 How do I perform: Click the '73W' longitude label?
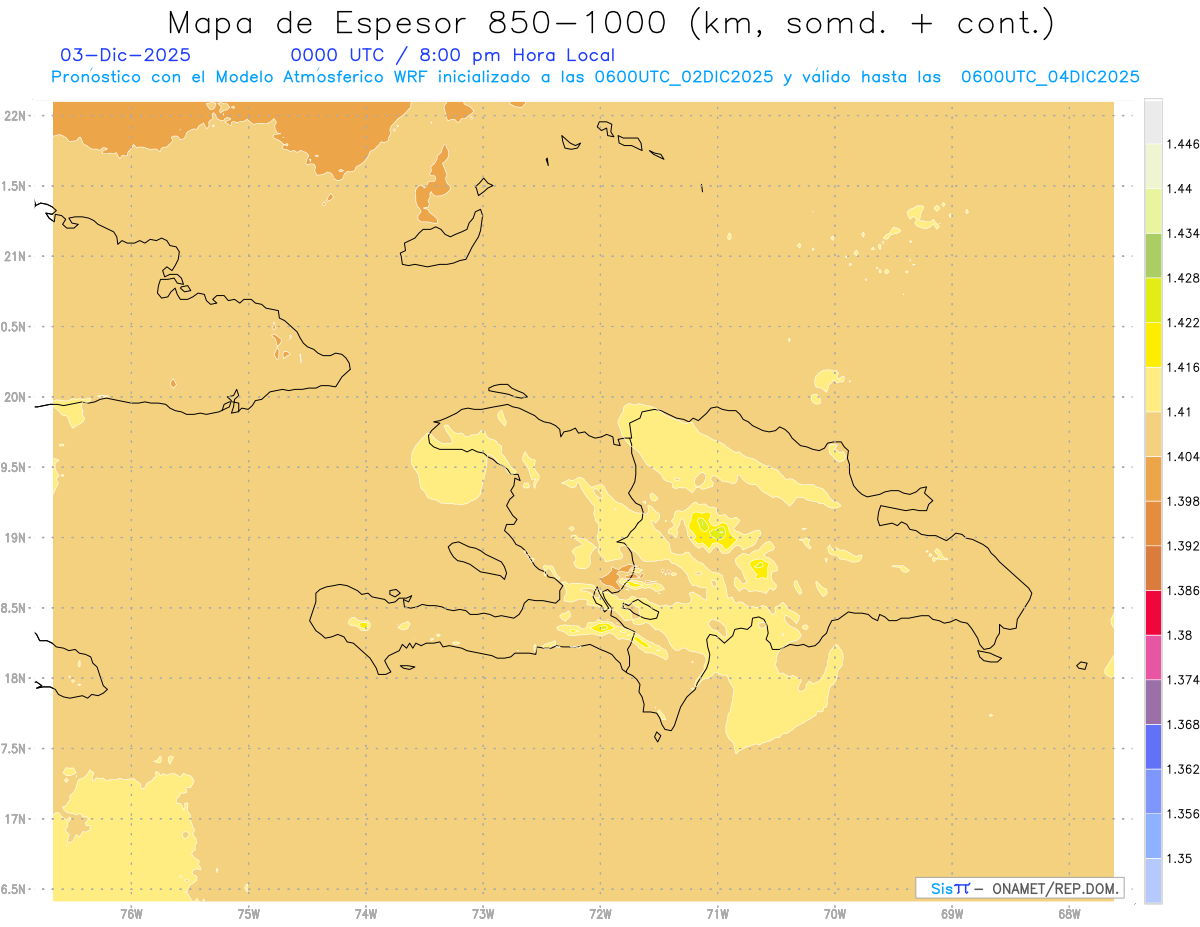tap(483, 914)
